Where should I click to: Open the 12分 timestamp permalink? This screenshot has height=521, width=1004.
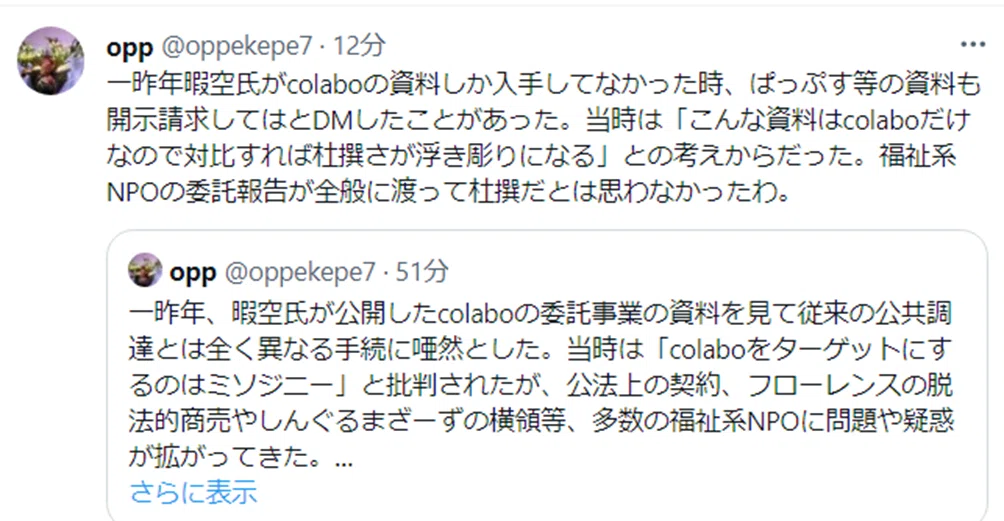360,45
